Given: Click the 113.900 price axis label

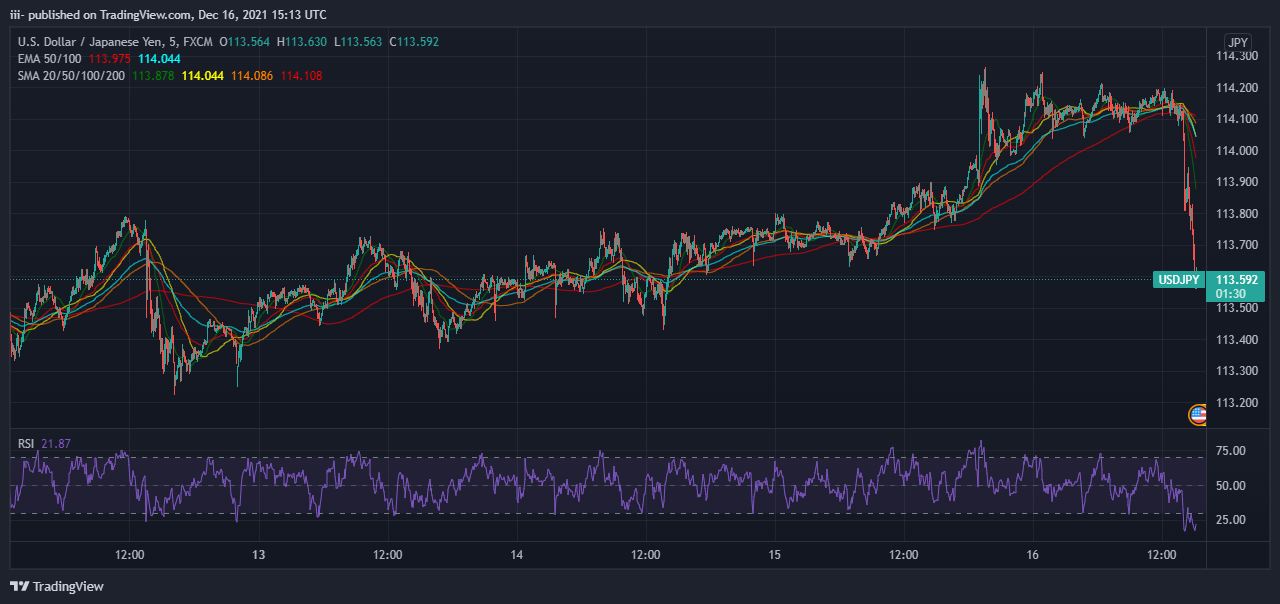Looking at the screenshot, I should point(1236,182).
